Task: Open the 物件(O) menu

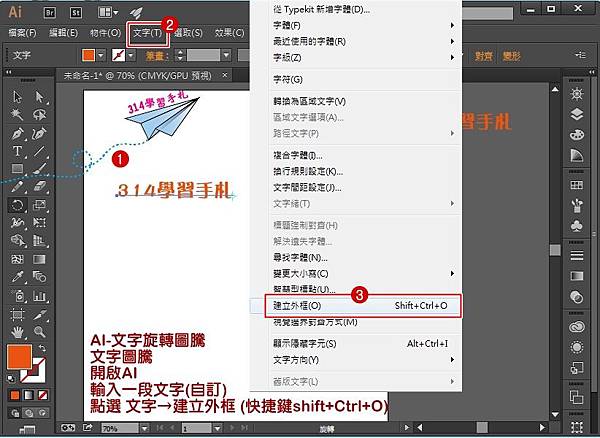Action: pyautogui.click(x=106, y=33)
